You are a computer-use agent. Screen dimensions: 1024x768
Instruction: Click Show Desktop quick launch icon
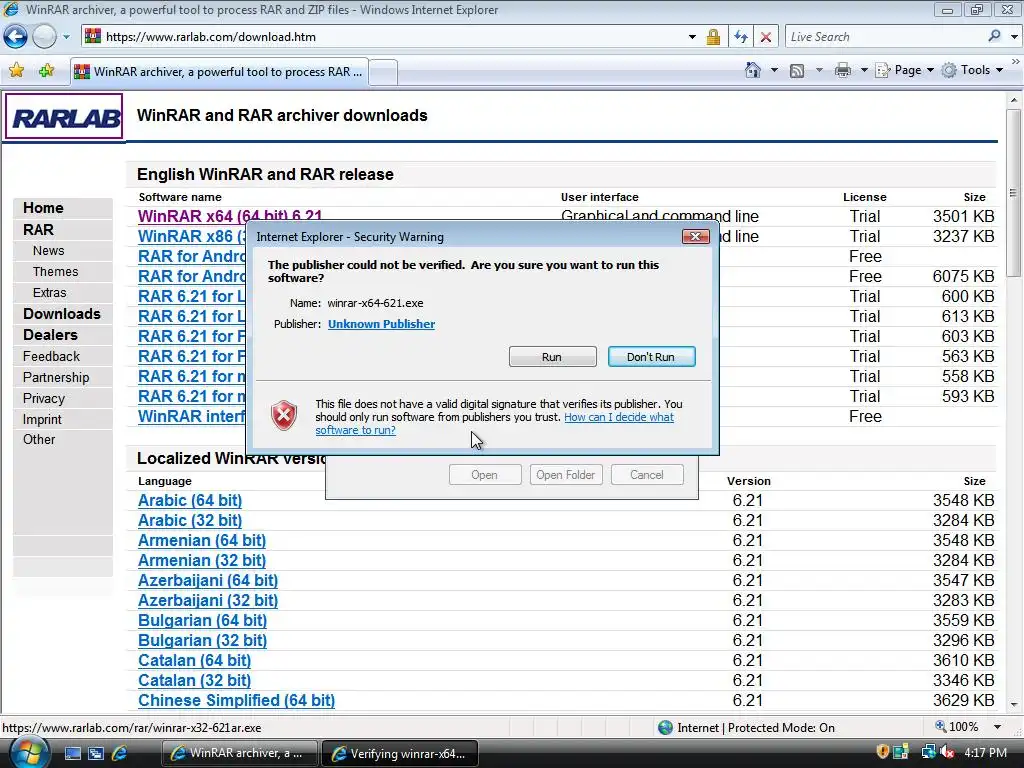tap(72, 753)
